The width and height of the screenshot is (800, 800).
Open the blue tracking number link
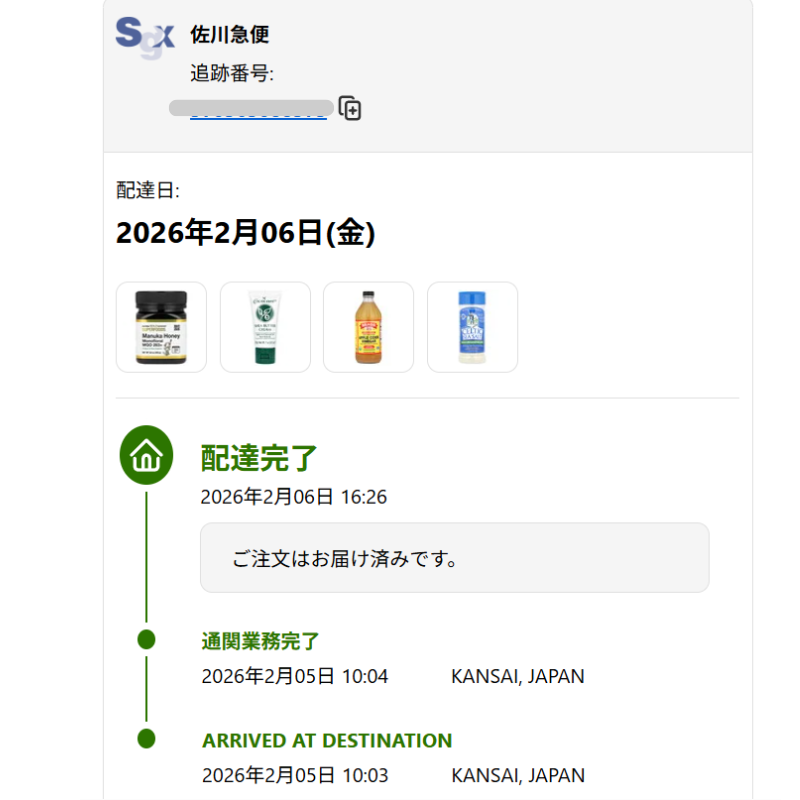tap(258, 115)
